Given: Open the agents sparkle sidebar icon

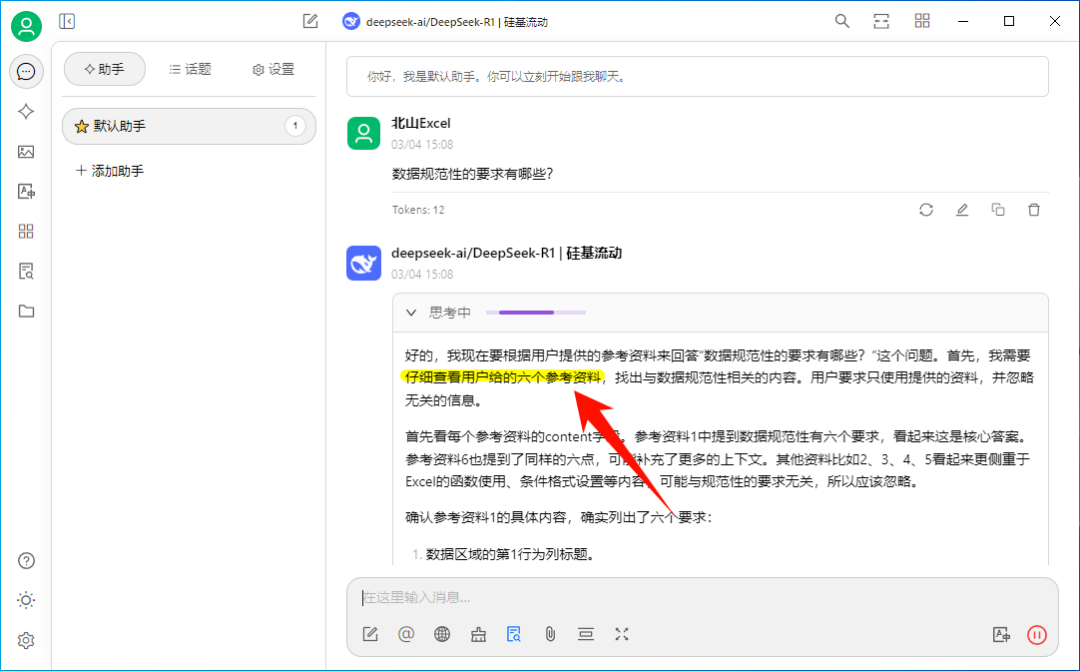Looking at the screenshot, I should (x=26, y=111).
